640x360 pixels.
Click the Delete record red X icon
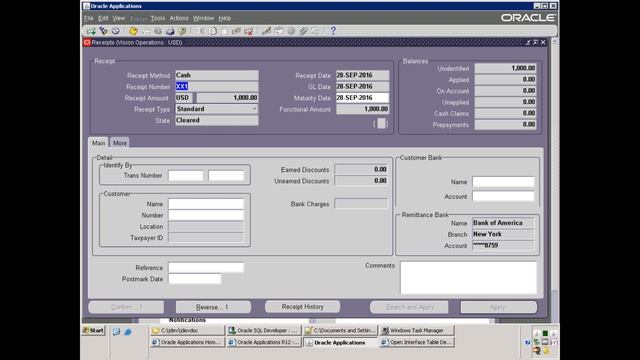click(x=249, y=31)
